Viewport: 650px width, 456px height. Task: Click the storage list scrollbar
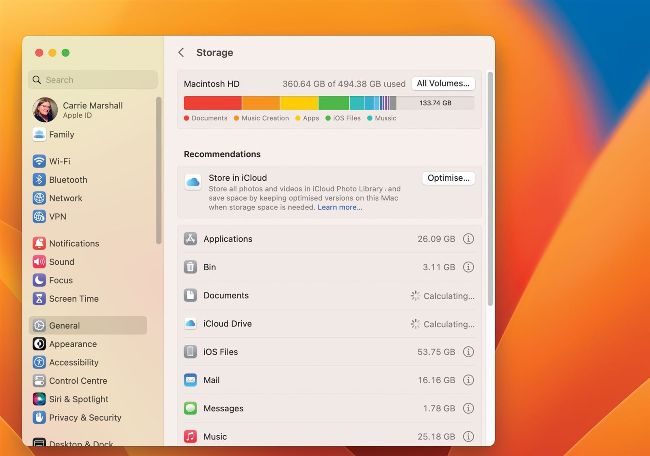(x=489, y=190)
